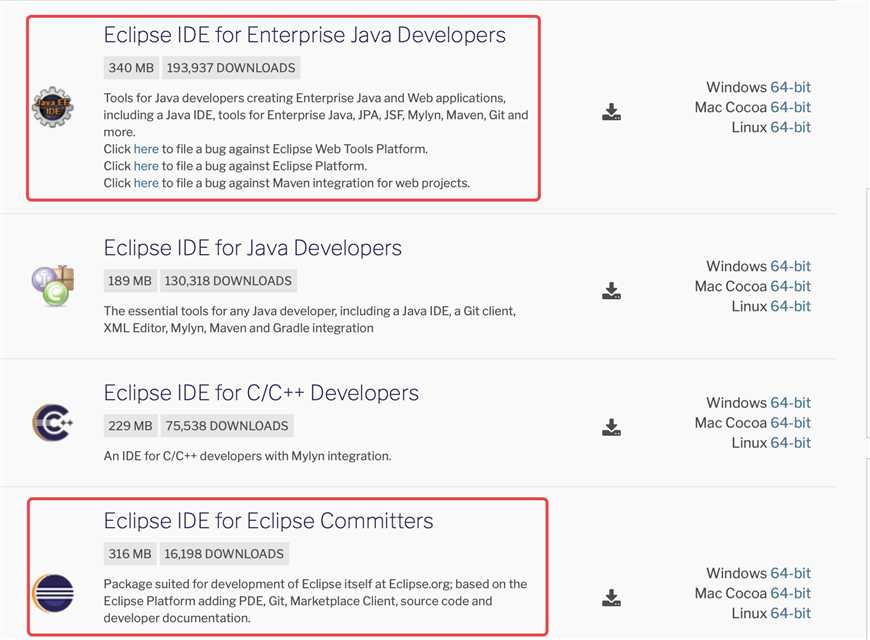870x640 pixels.
Task: Download Enterprise Java Mac Cocoa 64-bit
Action: pyautogui.click(x=790, y=107)
